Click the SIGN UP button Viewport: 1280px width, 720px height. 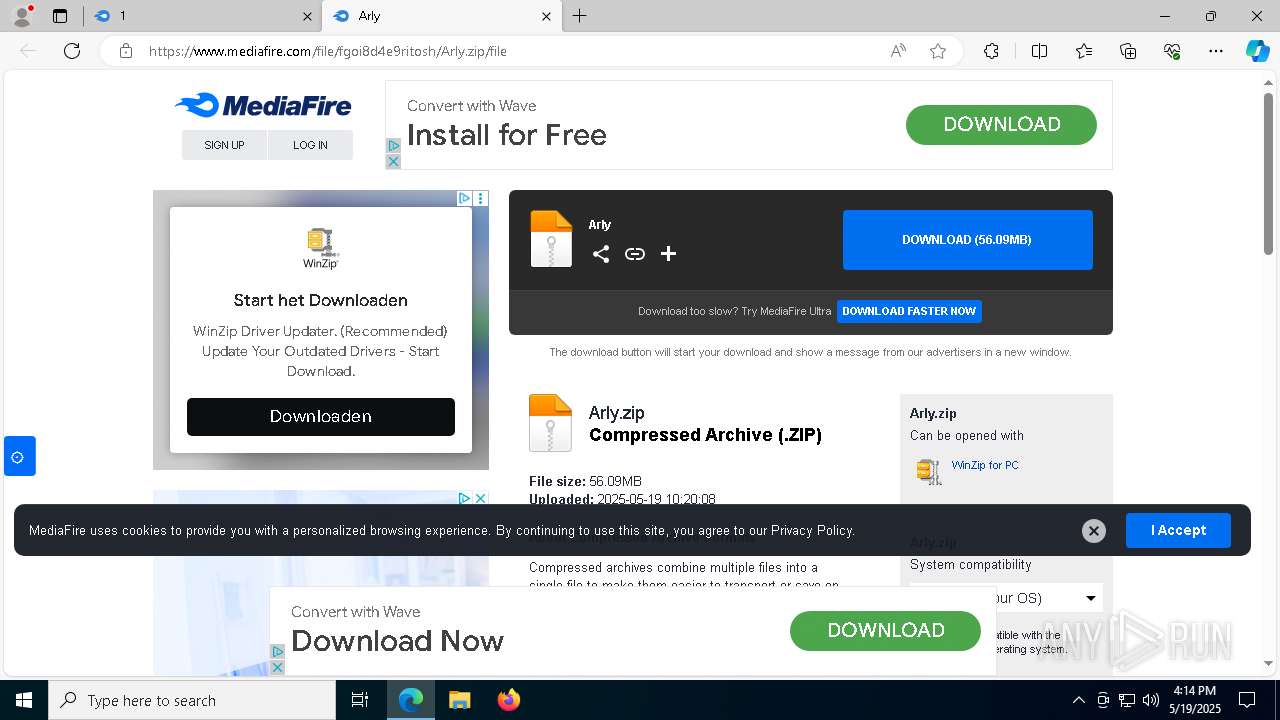point(224,145)
